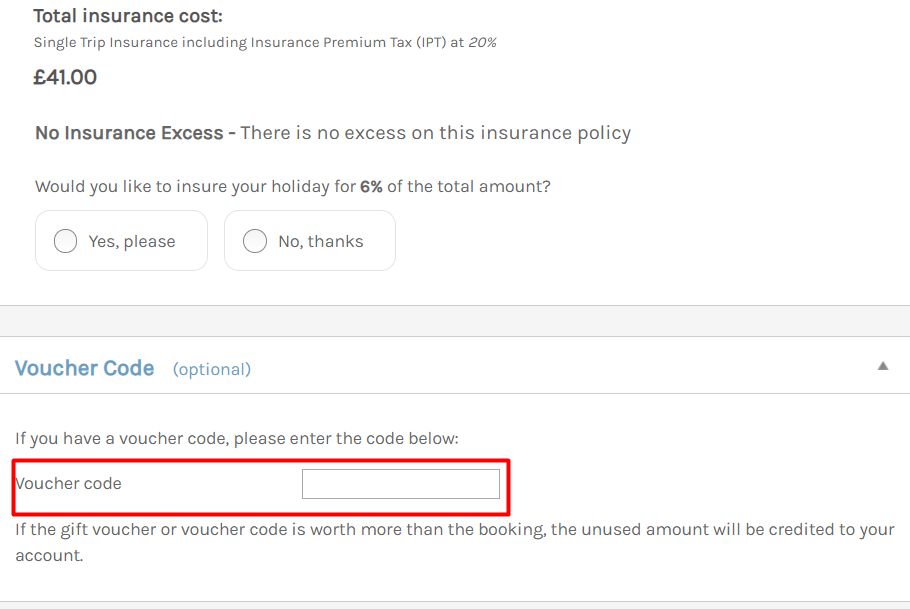The height and width of the screenshot is (609, 910).
Task: Click the Voucher Code section heading
Action: click(85, 368)
